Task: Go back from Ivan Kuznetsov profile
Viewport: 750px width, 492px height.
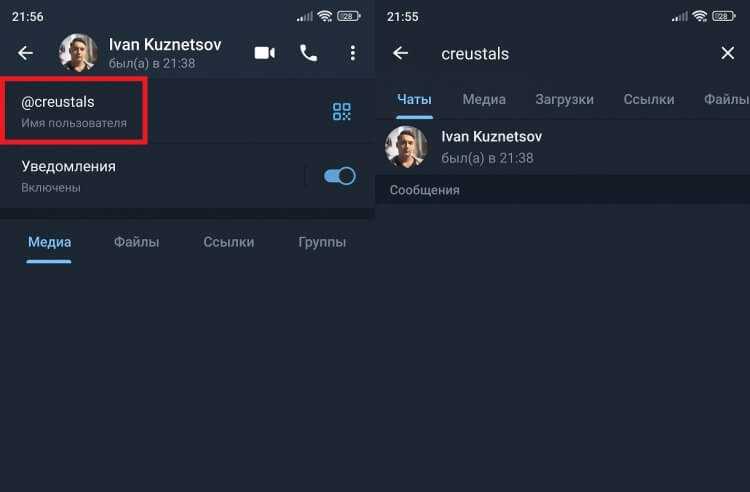Action: [25, 53]
